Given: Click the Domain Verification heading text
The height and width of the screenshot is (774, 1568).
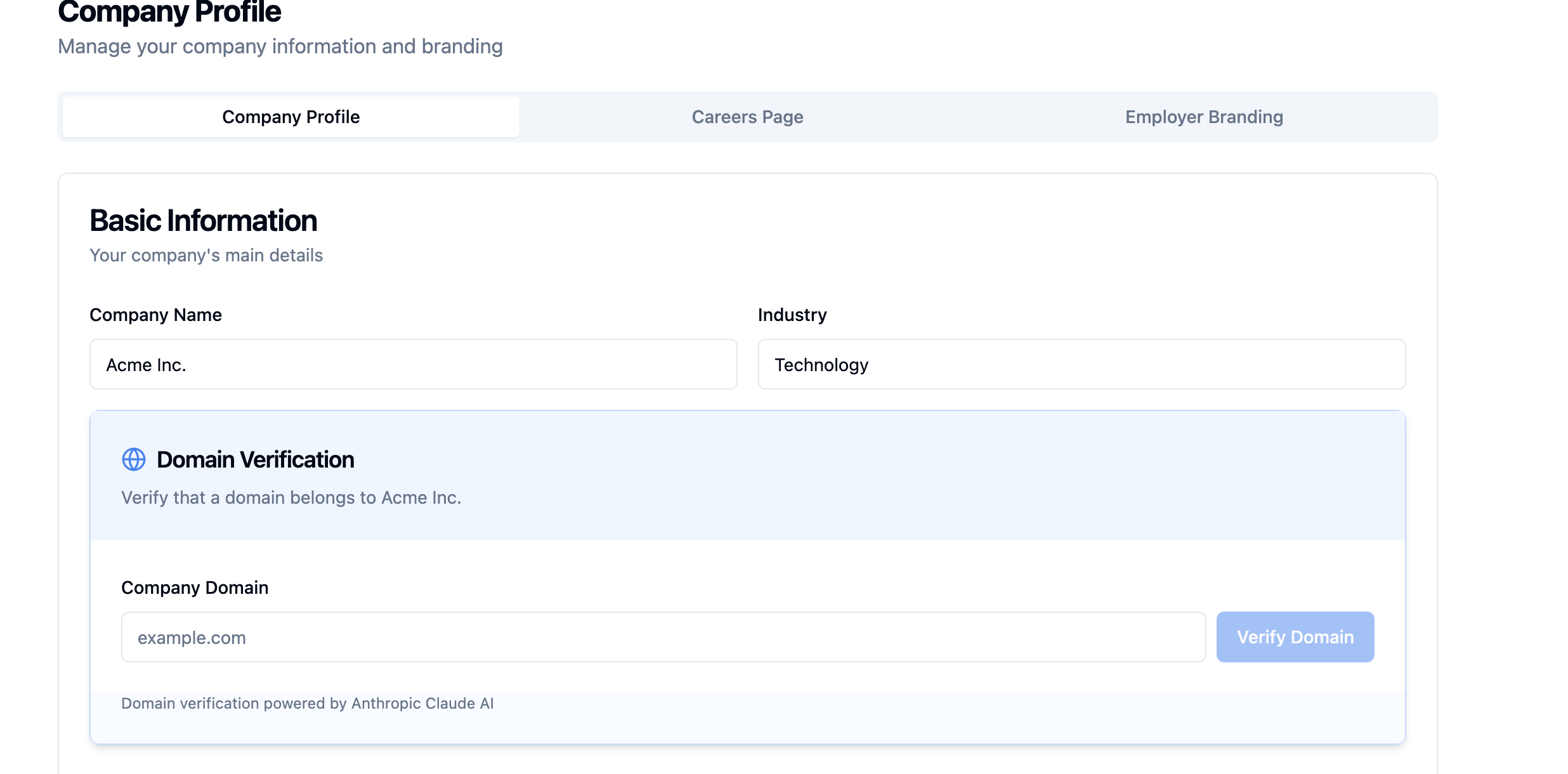Looking at the screenshot, I should point(255,459).
